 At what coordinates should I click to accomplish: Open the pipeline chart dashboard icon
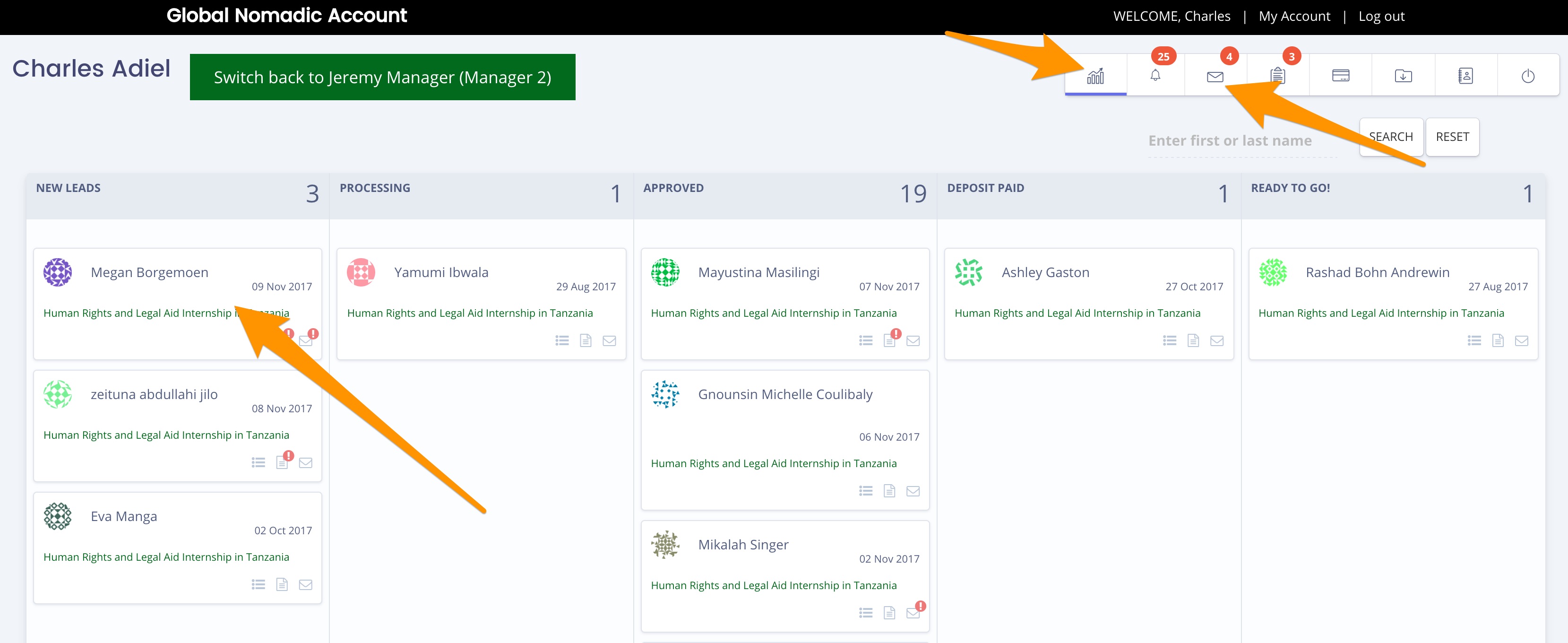1095,76
